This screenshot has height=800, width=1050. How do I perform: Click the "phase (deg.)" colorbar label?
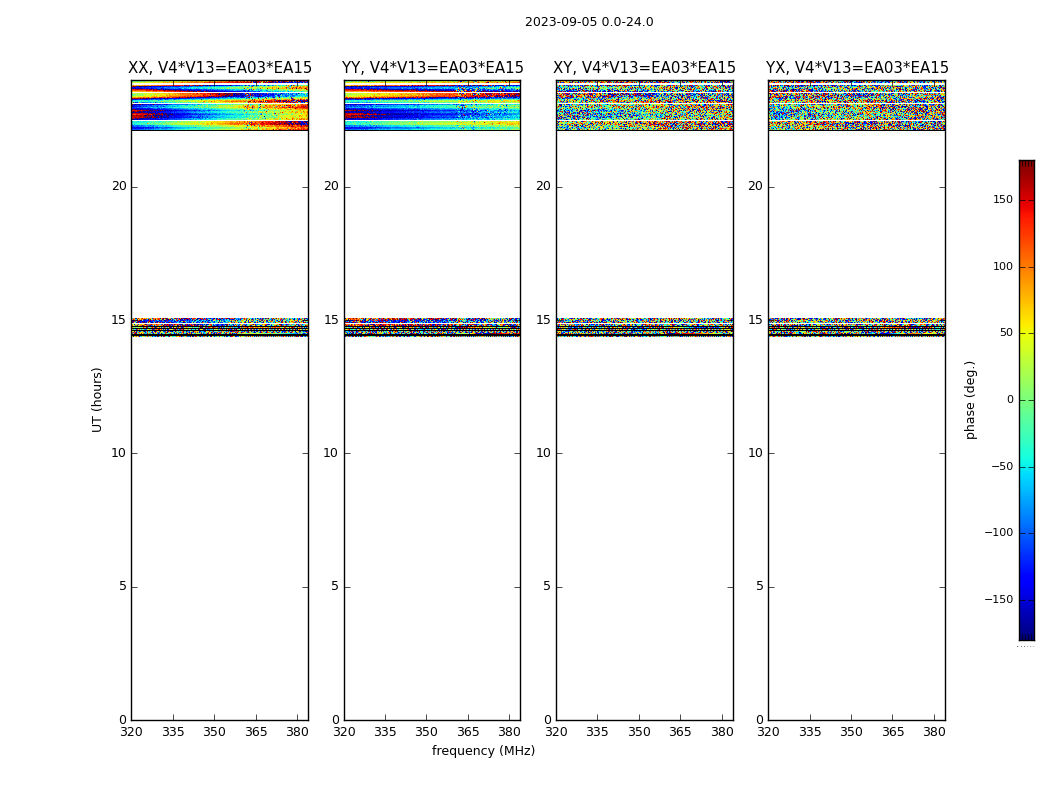point(970,400)
